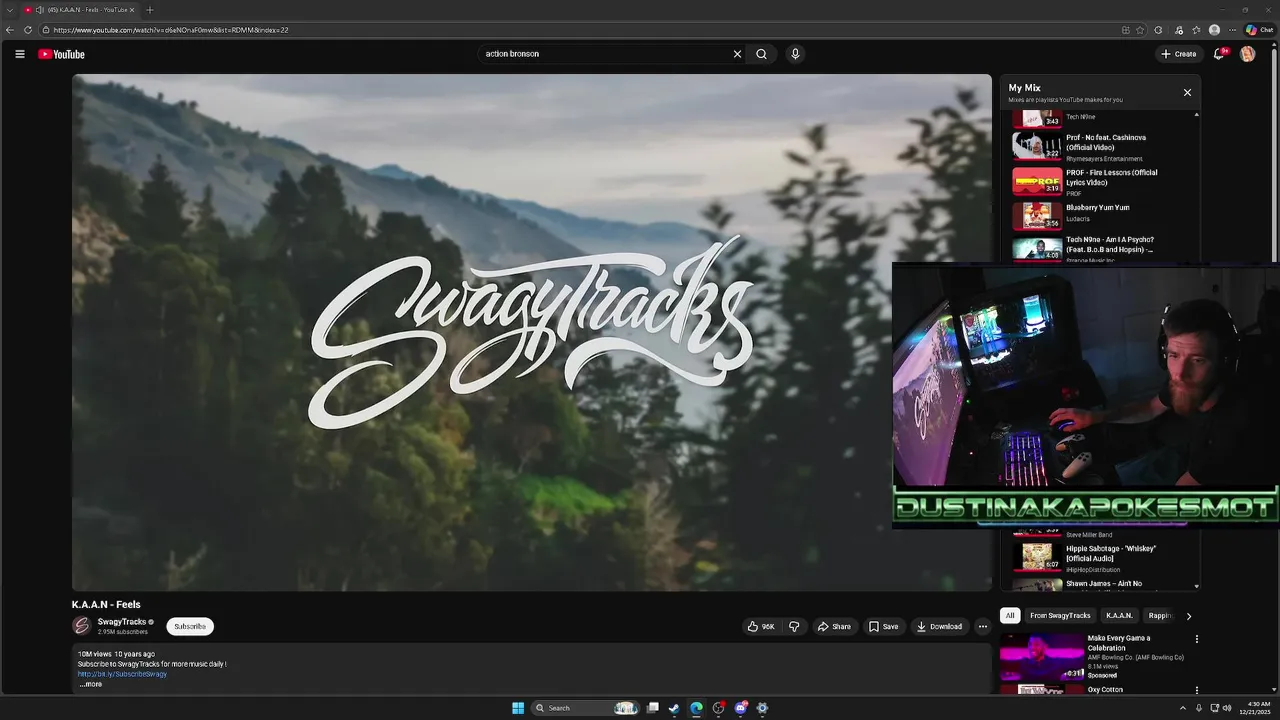The height and width of the screenshot is (720, 1280).
Task: Open options menu for AMF Bowling ad
Action: point(1196,639)
